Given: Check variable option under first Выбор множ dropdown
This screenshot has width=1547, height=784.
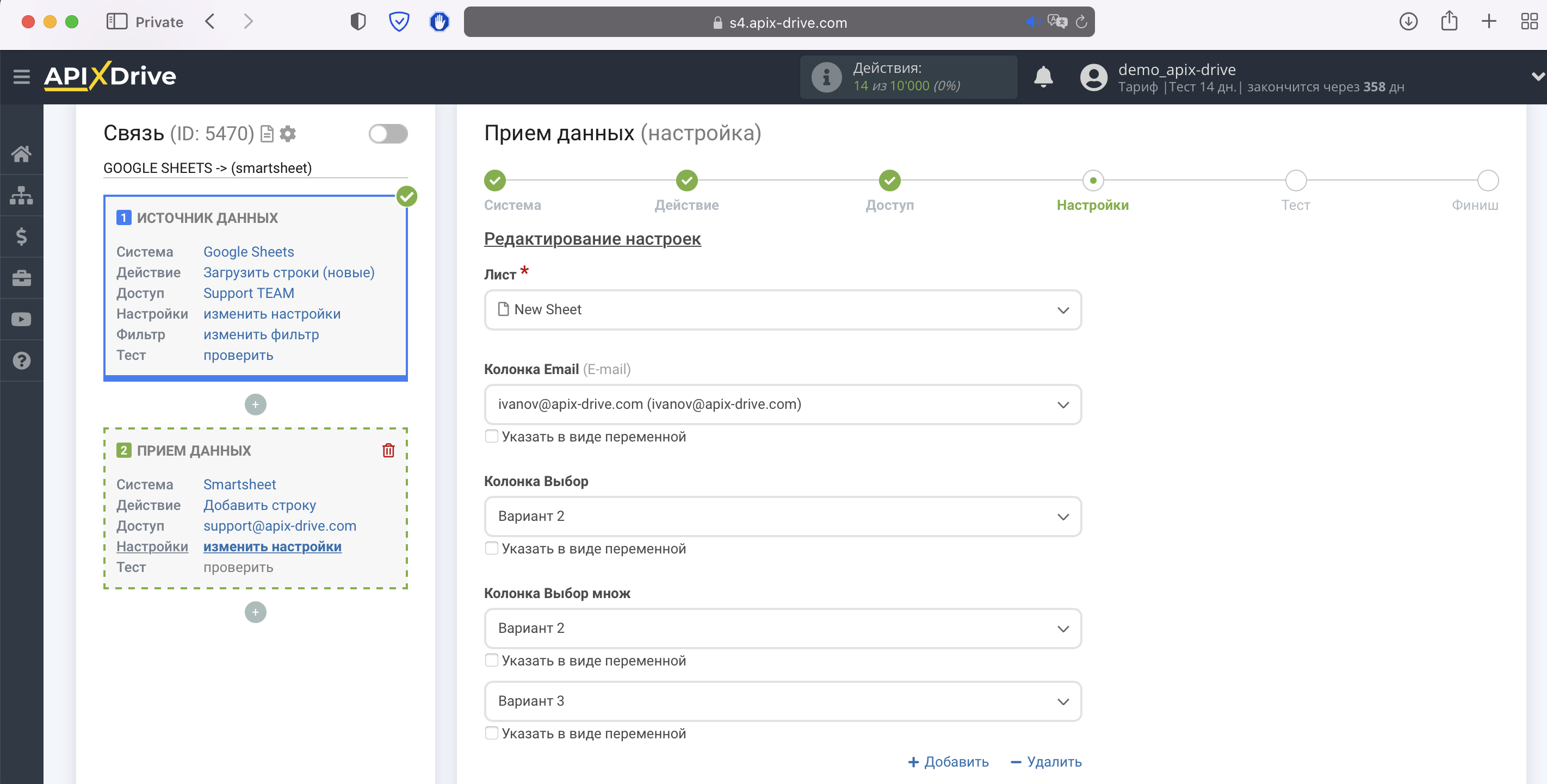Looking at the screenshot, I should (491, 659).
